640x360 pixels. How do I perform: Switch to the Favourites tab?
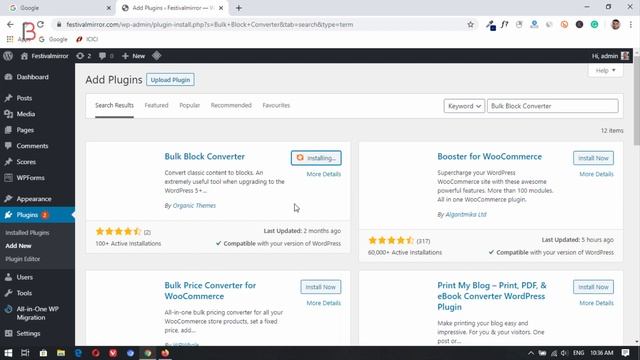[x=276, y=105]
